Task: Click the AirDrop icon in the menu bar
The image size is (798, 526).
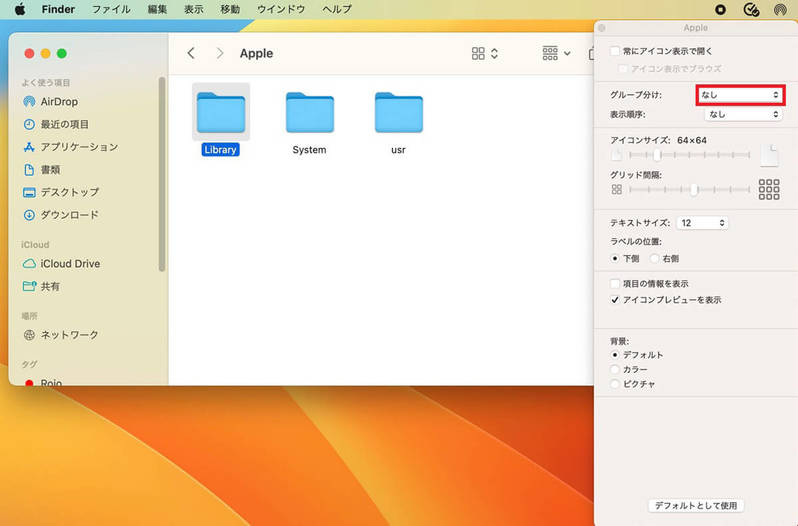Action: (780, 9)
